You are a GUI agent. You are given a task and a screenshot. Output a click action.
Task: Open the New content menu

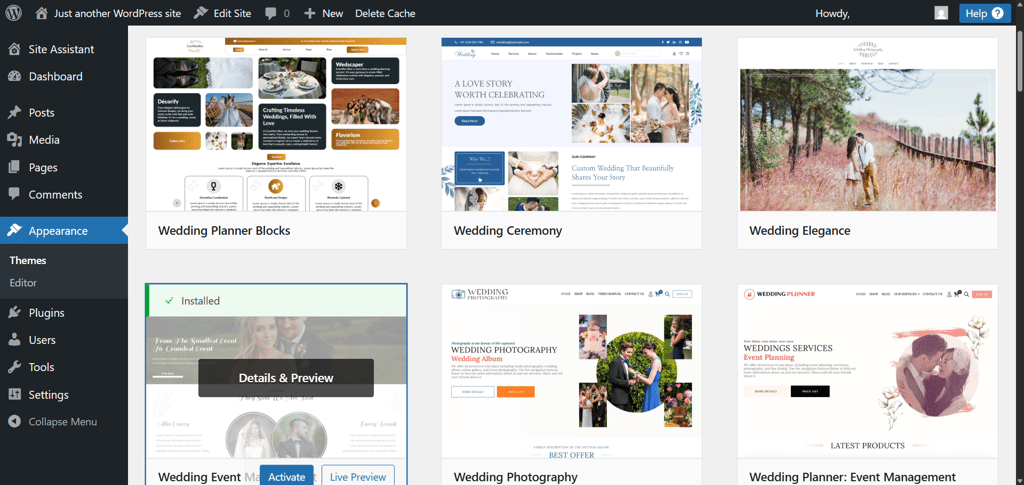pos(332,13)
